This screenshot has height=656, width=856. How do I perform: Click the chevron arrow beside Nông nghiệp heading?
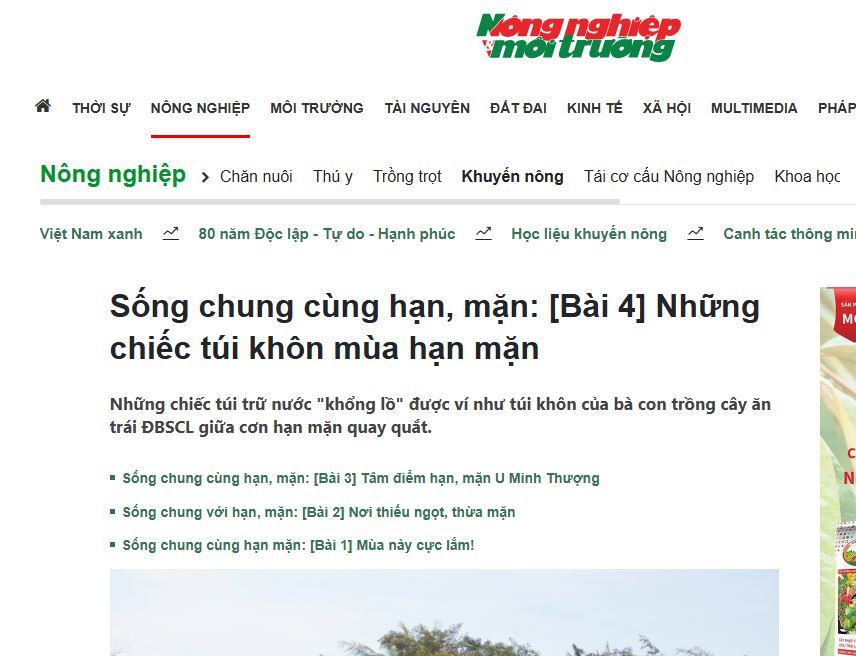(x=205, y=177)
